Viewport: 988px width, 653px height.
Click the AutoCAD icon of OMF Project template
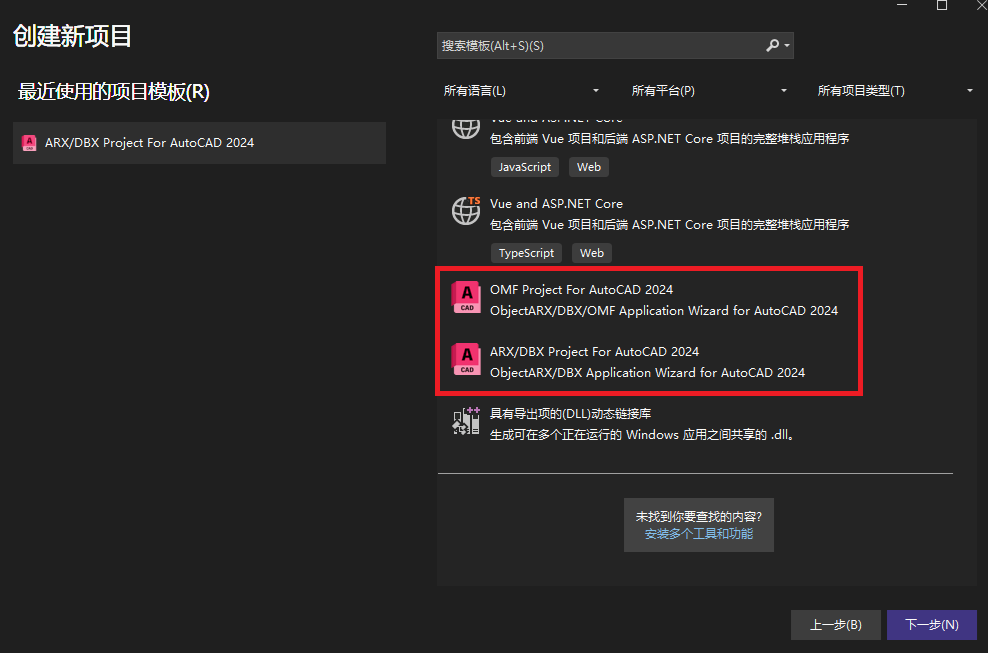pyautogui.click(x=466, y=296)
